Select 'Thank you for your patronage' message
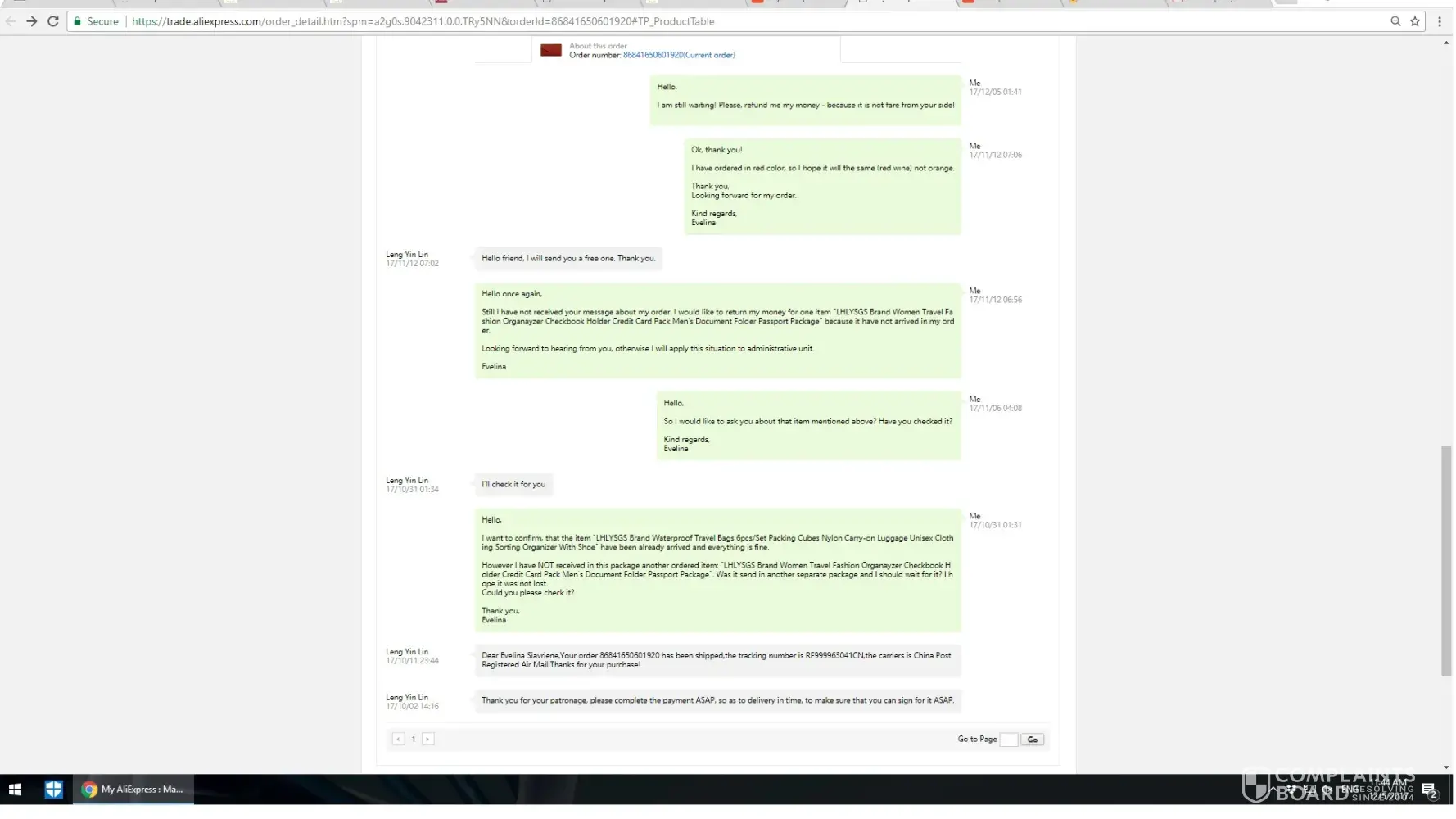1456x819 pixels. (717, 700)
